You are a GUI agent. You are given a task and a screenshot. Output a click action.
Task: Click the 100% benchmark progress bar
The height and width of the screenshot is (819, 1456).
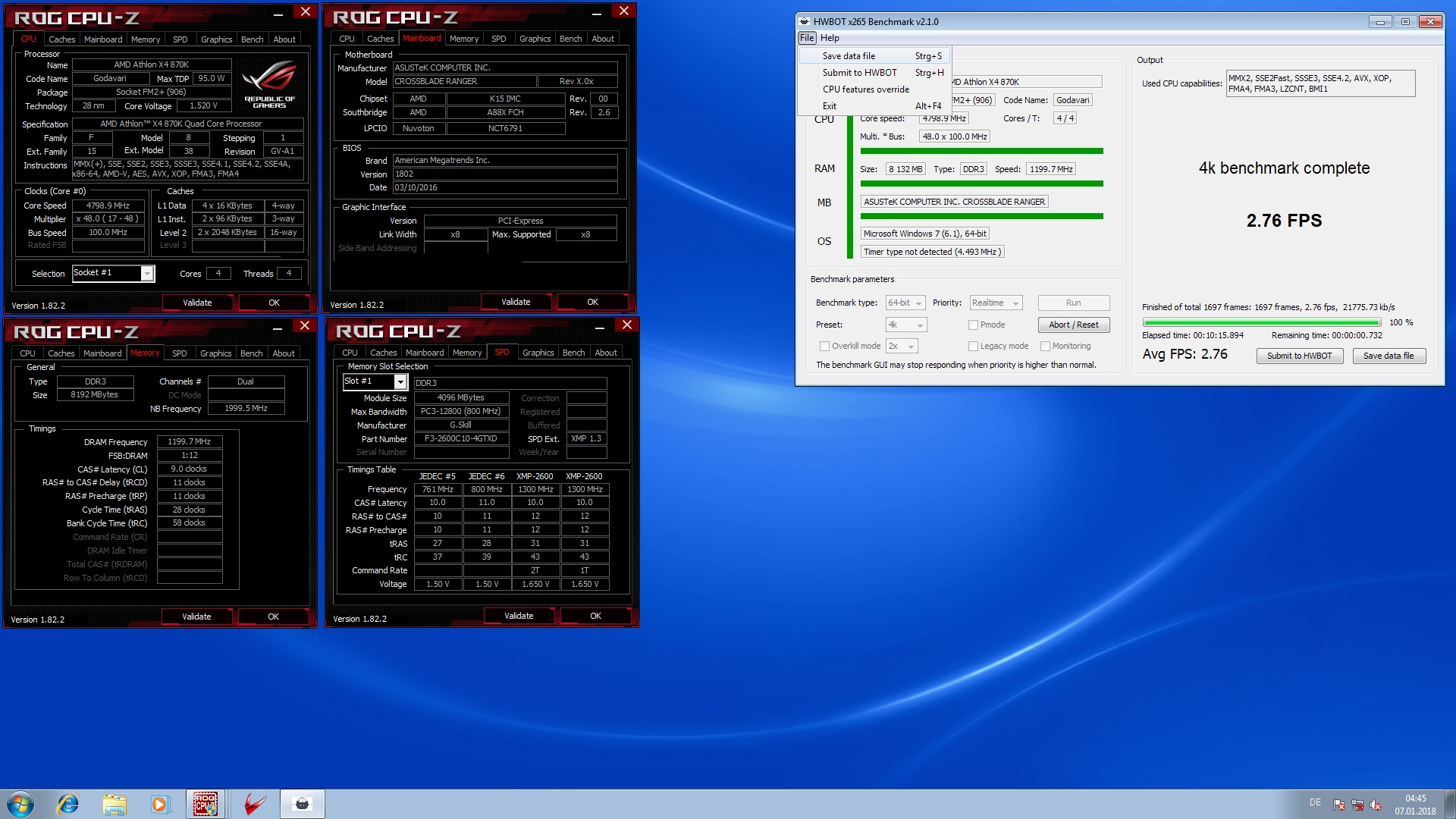[x=1262, y=323]
